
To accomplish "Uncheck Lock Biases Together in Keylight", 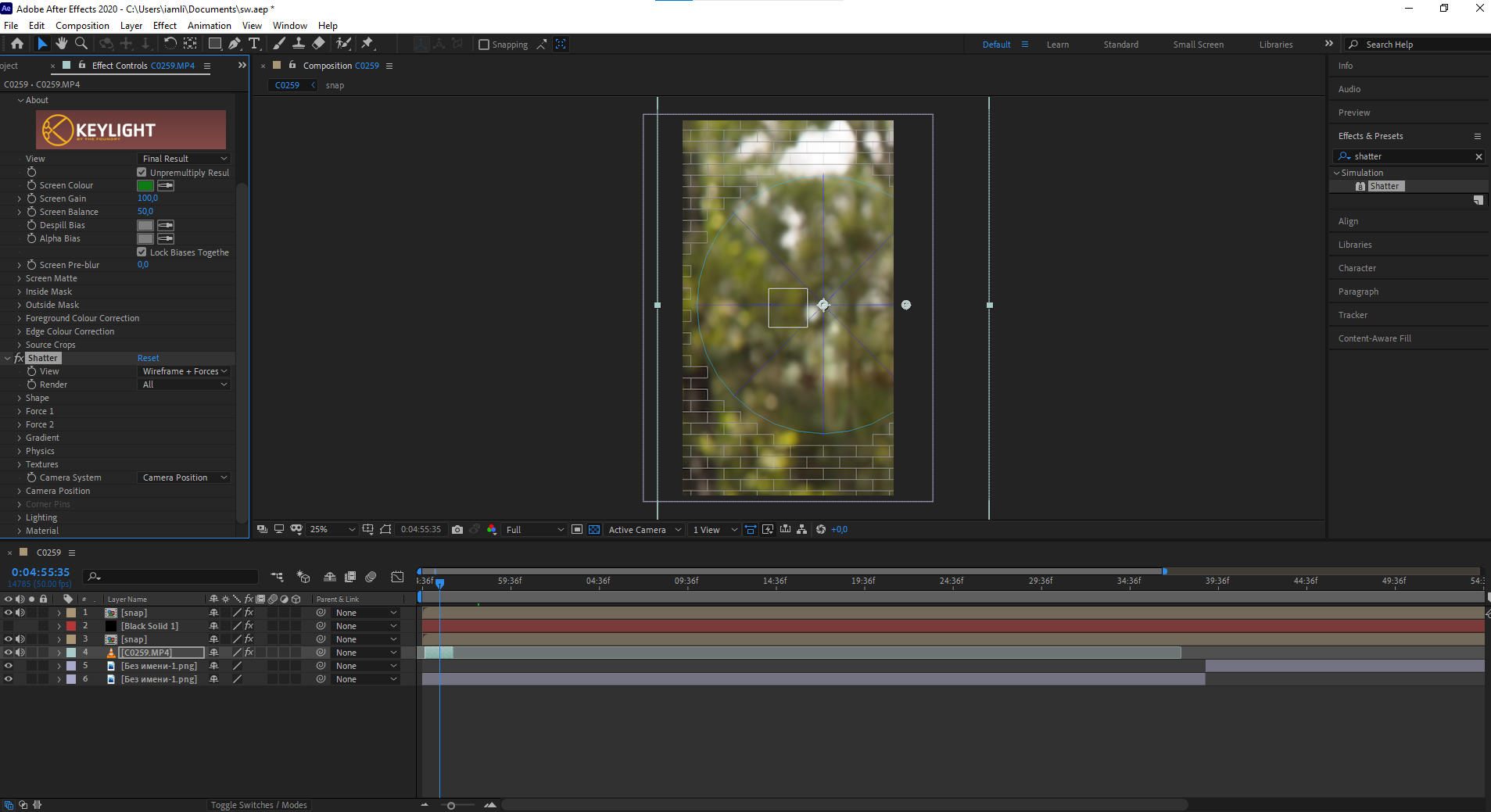I will 142,252.
